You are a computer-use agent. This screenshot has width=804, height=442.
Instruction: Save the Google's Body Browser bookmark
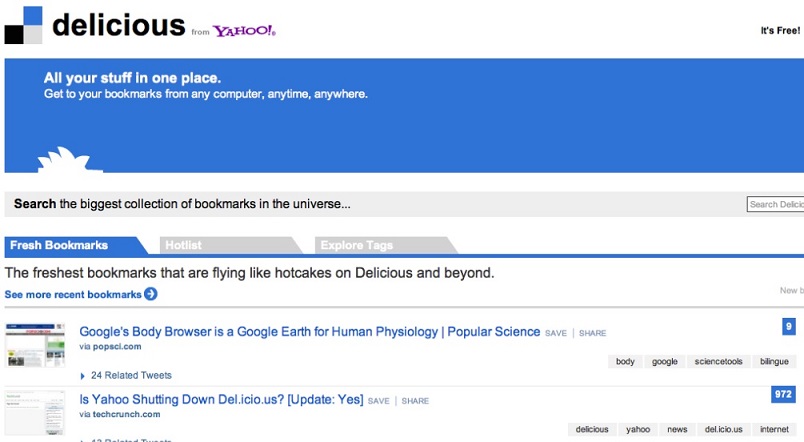pyautogui.click(x=556, y=333)
